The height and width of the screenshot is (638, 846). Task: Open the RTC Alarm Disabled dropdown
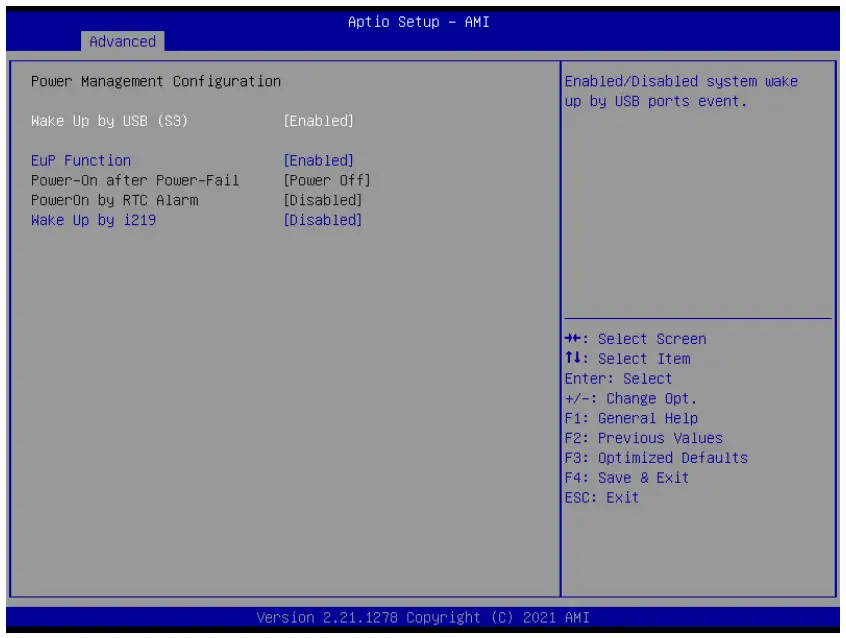pyautogui.click(x=323, y=200)
